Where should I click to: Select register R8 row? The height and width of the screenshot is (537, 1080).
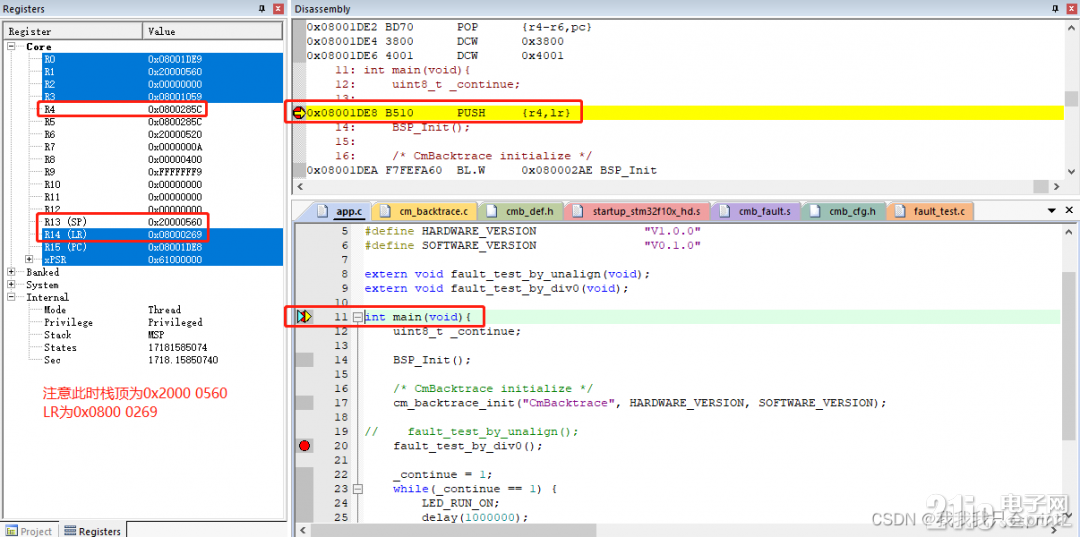162,159
